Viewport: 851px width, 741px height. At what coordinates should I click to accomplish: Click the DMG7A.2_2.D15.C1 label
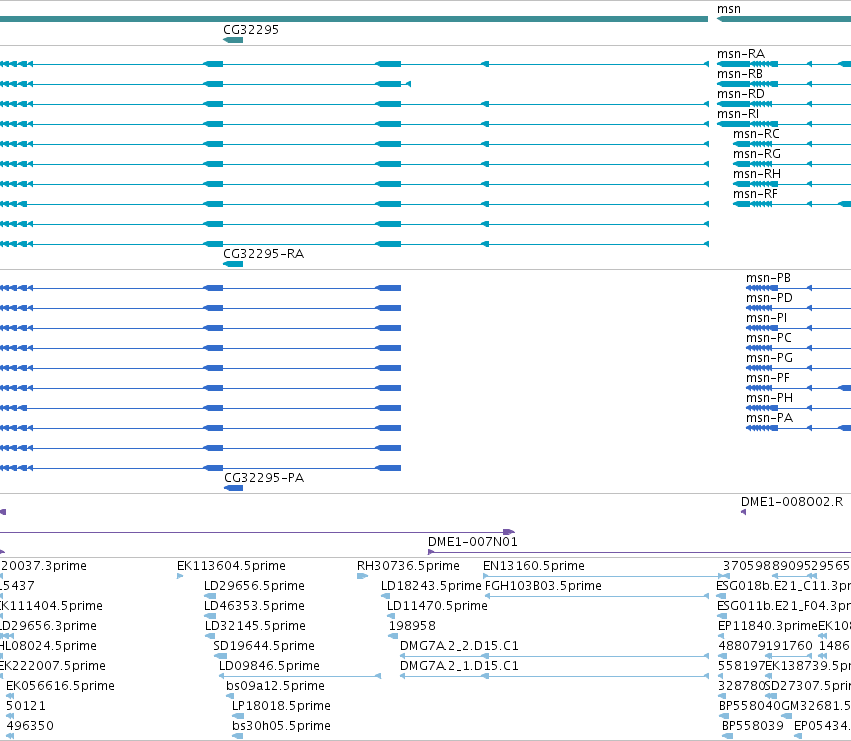pyautogui.click(x=459, y=647)
